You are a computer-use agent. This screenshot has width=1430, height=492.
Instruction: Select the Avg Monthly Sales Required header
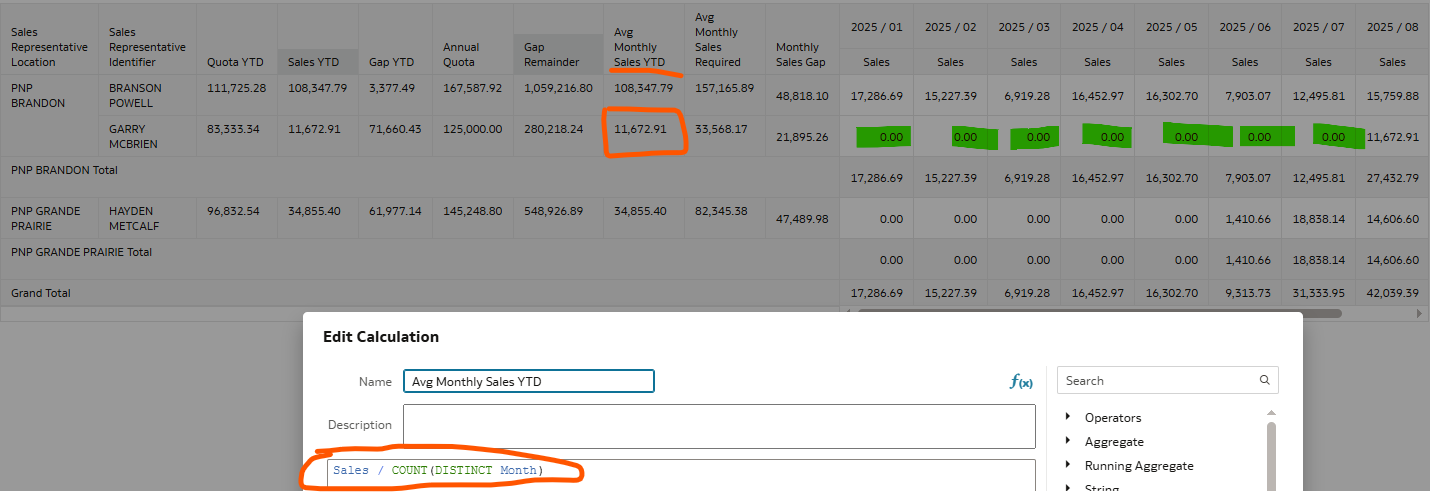pos(723,38)
